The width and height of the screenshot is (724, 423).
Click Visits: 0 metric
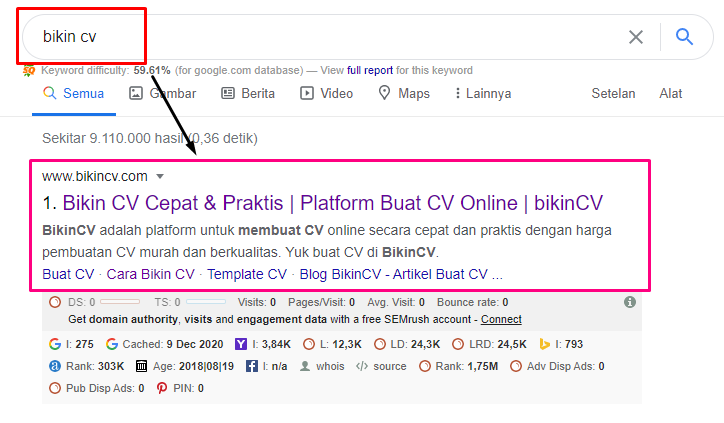[257, 302]
